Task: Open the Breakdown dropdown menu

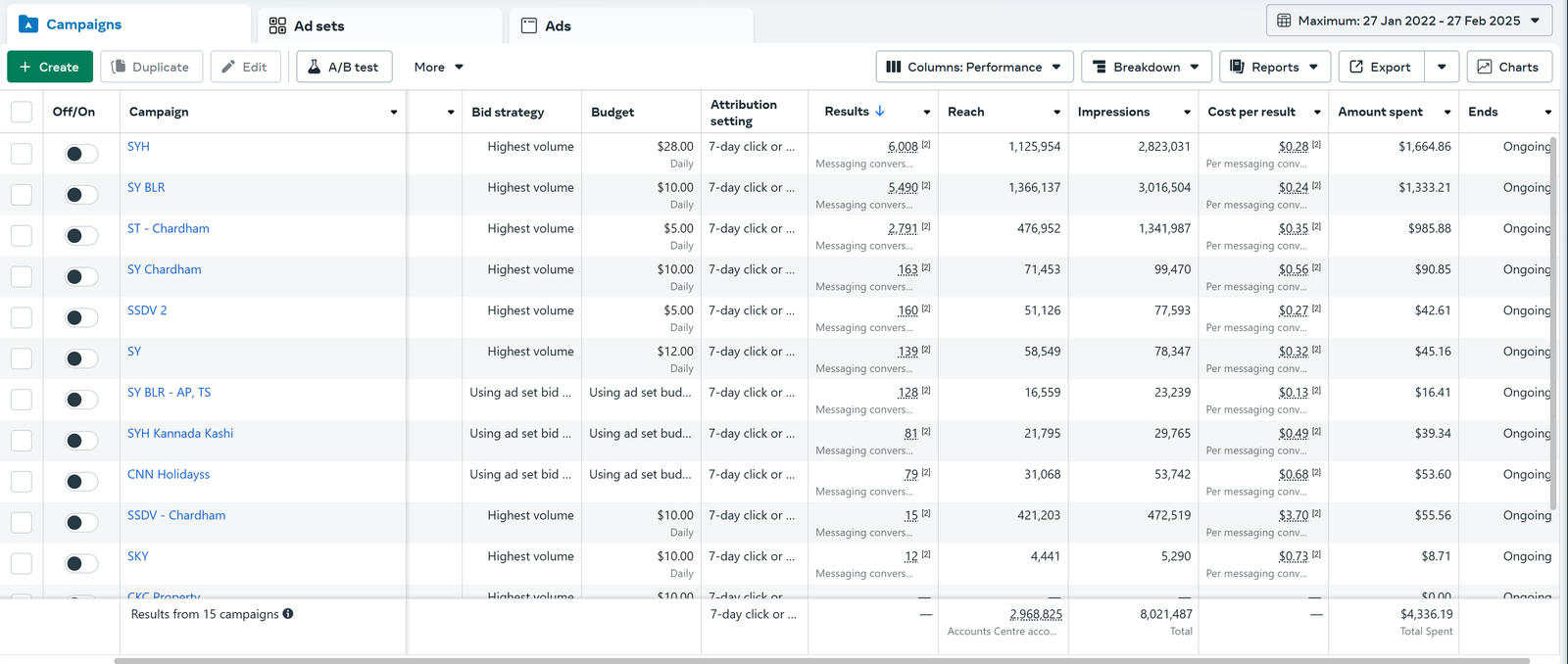Action: point(1147,67)
